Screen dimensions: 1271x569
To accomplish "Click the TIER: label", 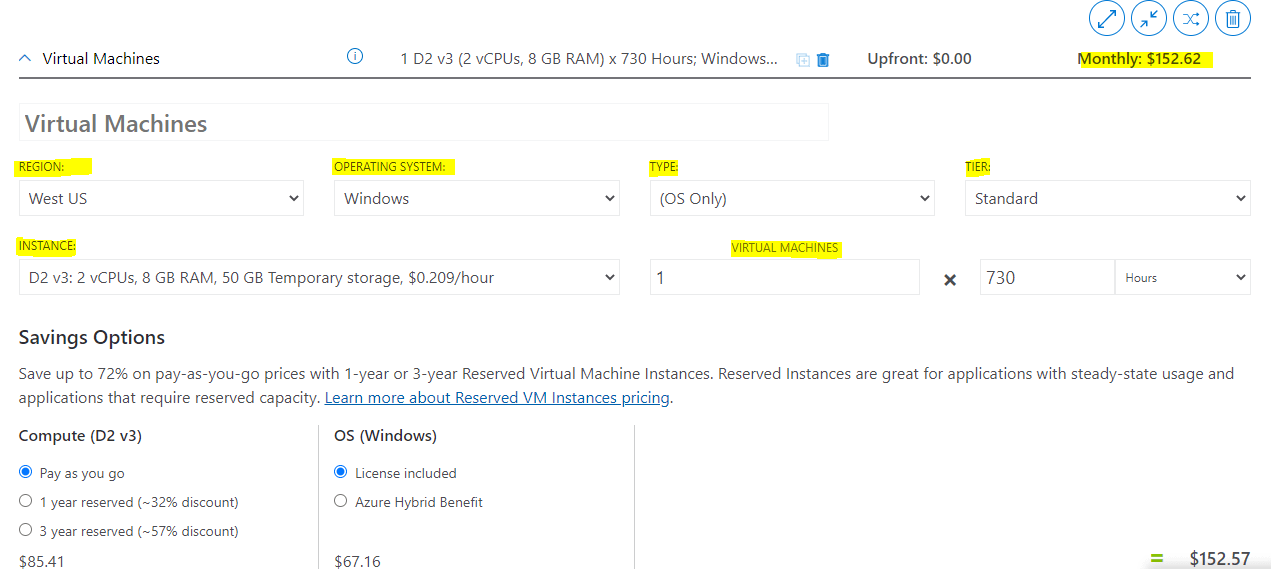I will 978,167.
